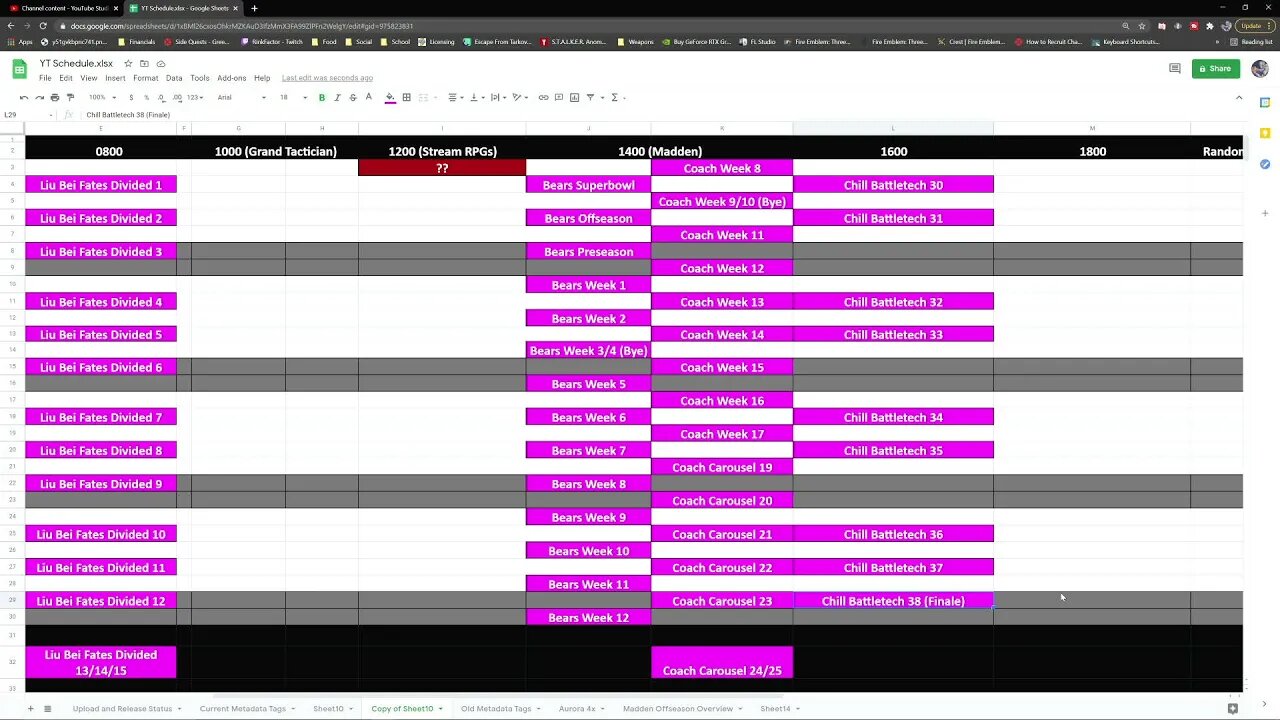This screenshot has width=1280, height=720.
Task: Move document with folder icon
Action: click(x=144, y=63)
